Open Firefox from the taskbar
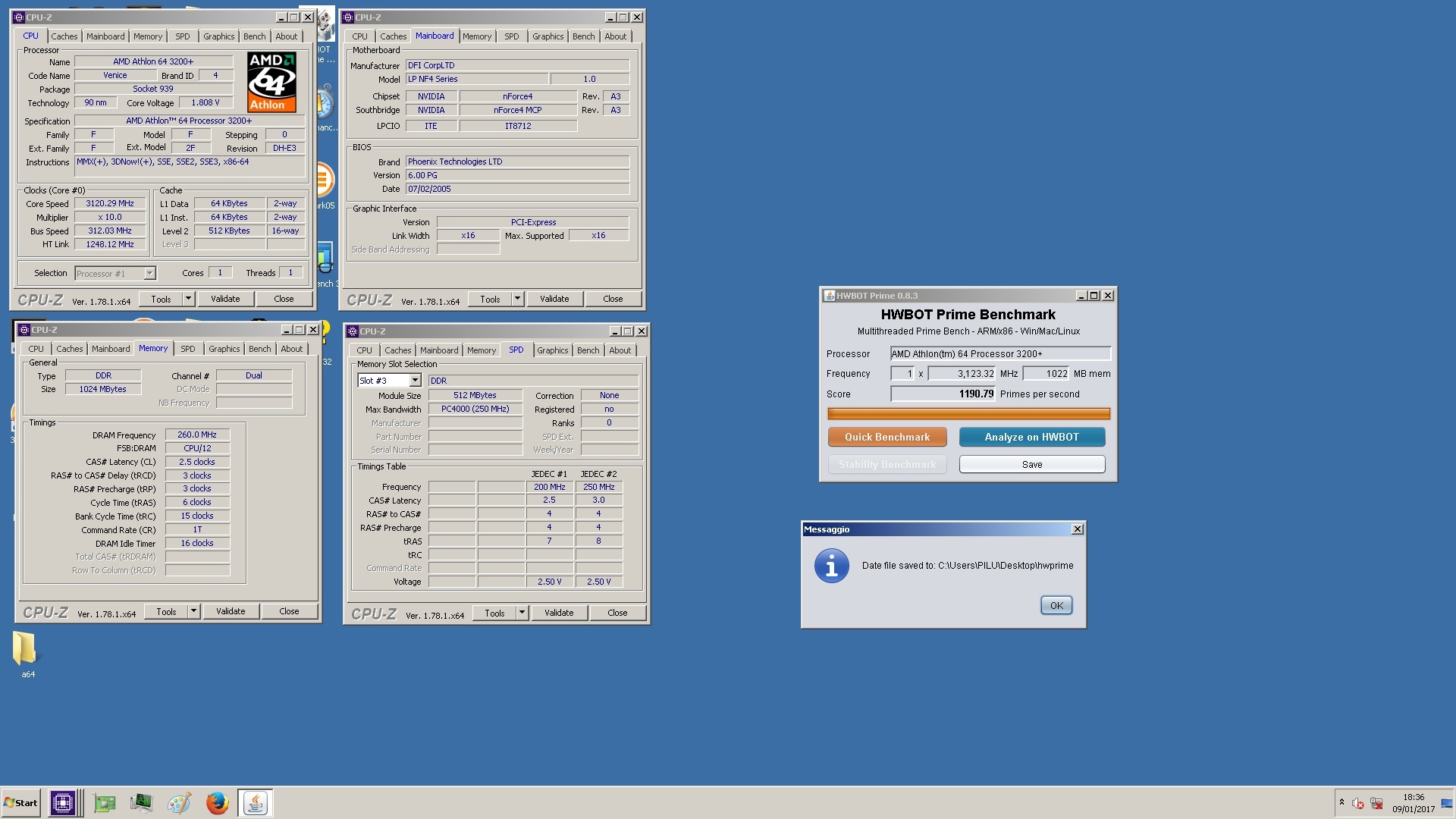This screenshot has height=819, width=1456. 217,803
